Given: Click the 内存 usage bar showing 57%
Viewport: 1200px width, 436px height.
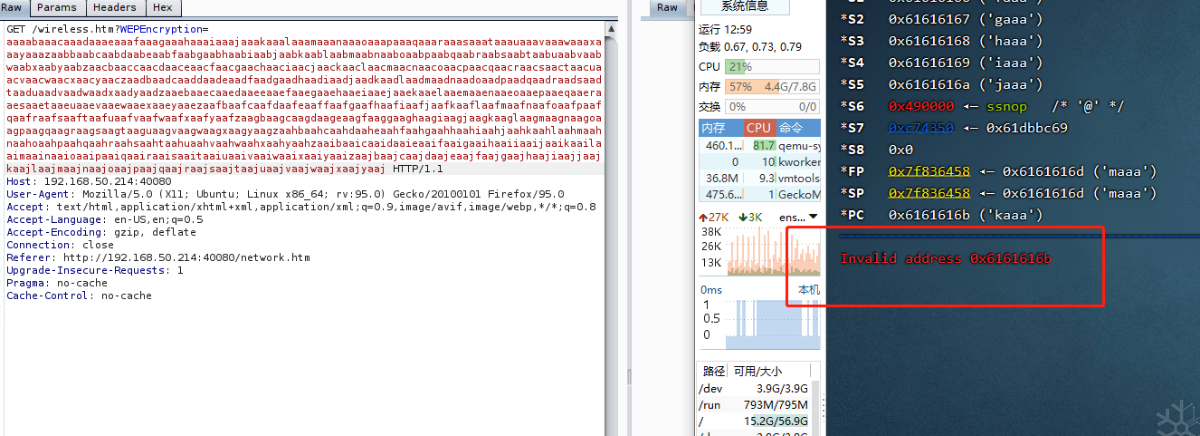Looking at the screenshot, I should tap(774, 86).
